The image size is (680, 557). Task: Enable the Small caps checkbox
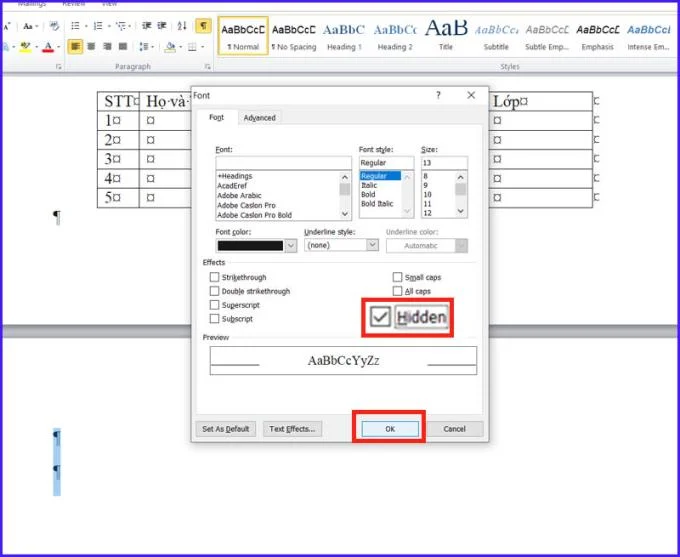(x=397, y=277)
